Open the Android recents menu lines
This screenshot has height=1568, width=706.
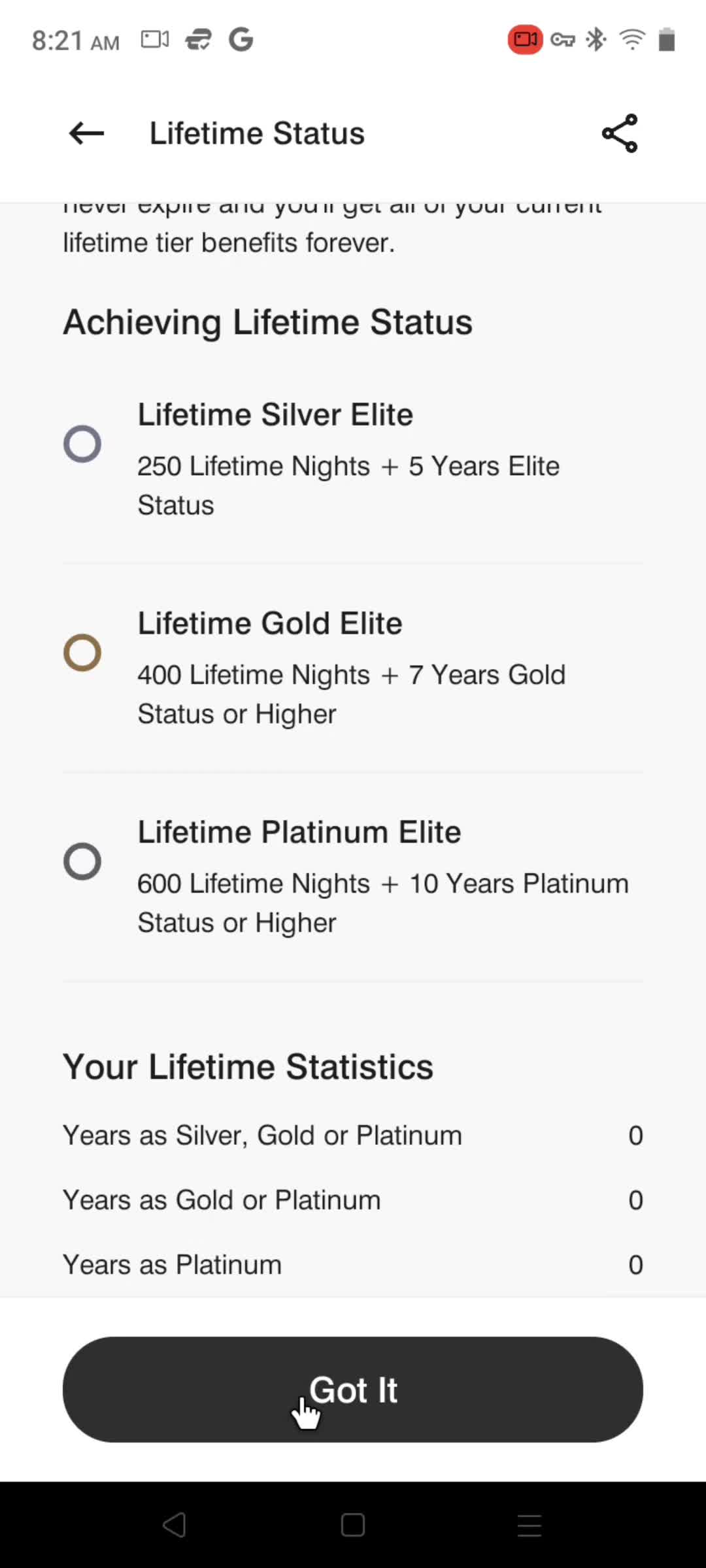click(x=529, y=1525)
